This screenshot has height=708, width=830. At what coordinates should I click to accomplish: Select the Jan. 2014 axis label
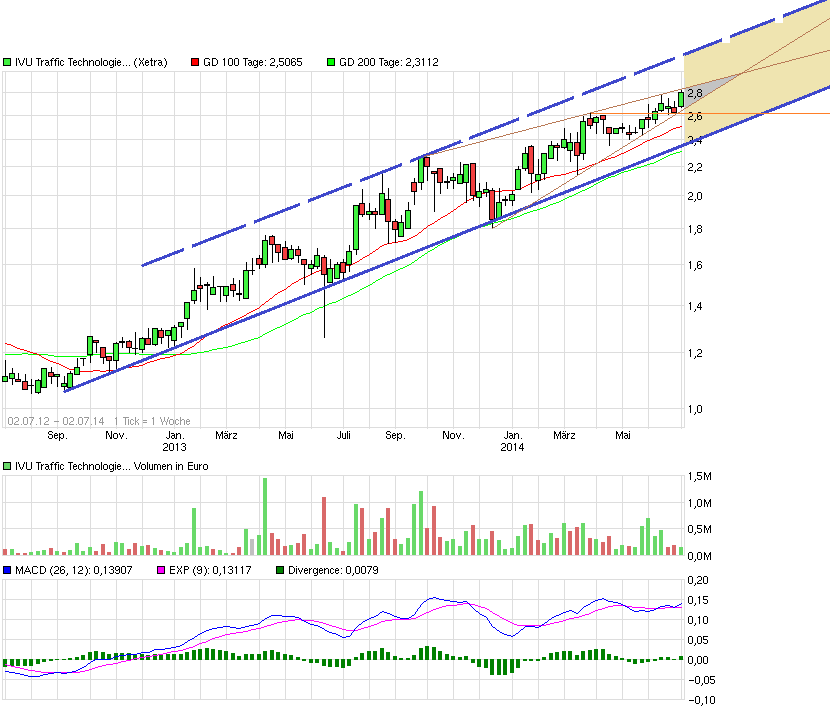click(x=512, y=436)
